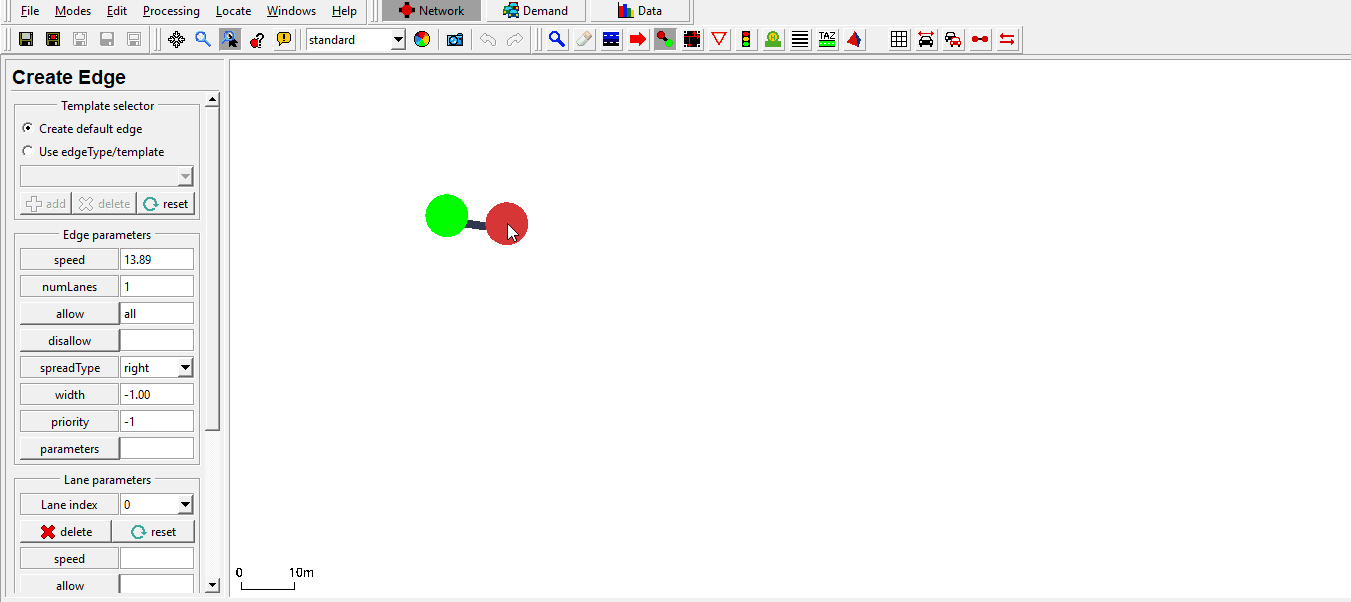The height and width of the screenshot is (602, 1351).
Task: Select the Inspect mode magnifier tool
Action: pos(557,40)
